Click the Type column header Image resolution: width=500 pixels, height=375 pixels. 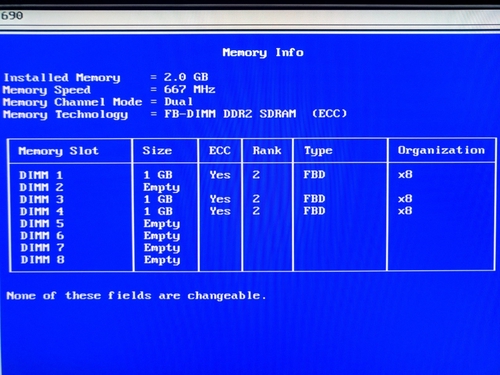(318, 151)
